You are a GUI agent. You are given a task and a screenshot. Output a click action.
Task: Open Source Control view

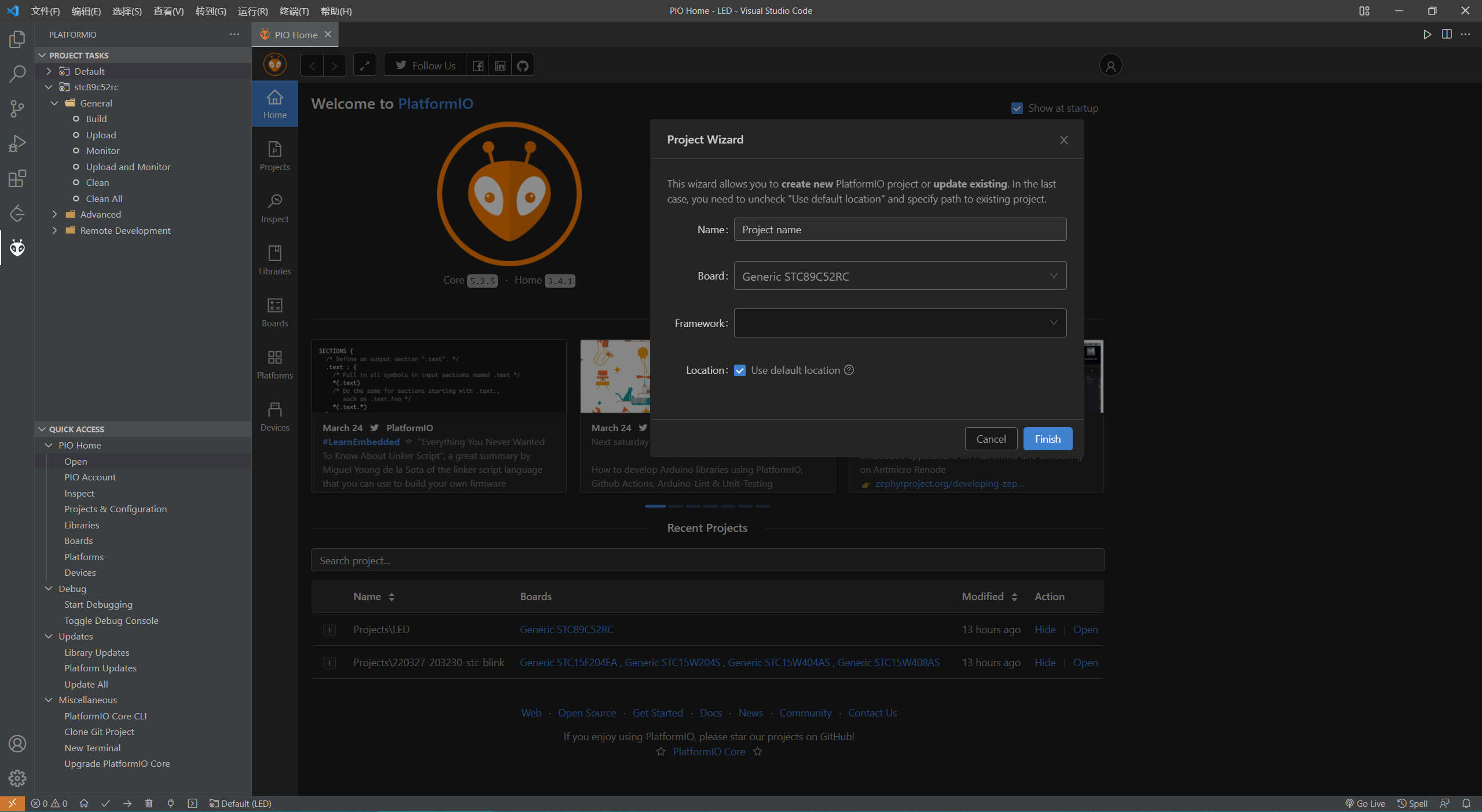tap(17, 109)
